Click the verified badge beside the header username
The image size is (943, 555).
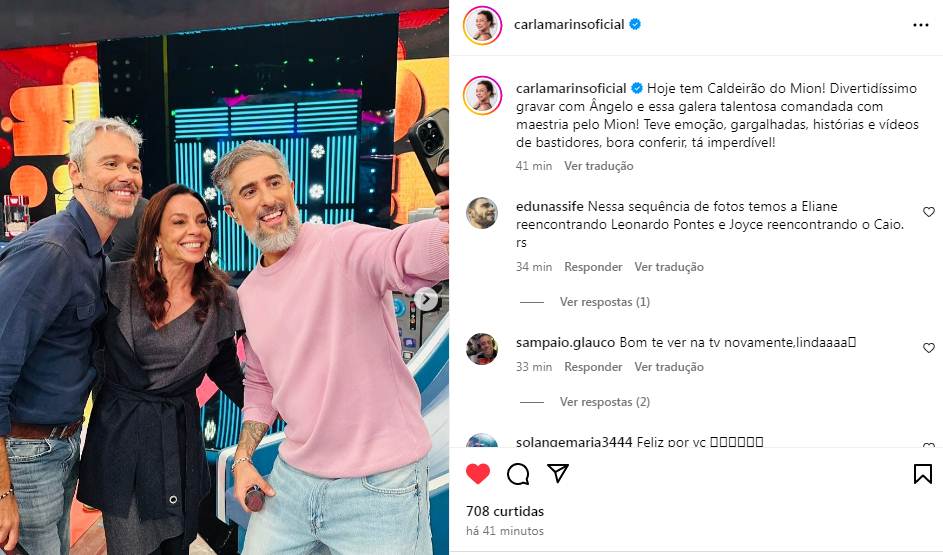point(635,24)
